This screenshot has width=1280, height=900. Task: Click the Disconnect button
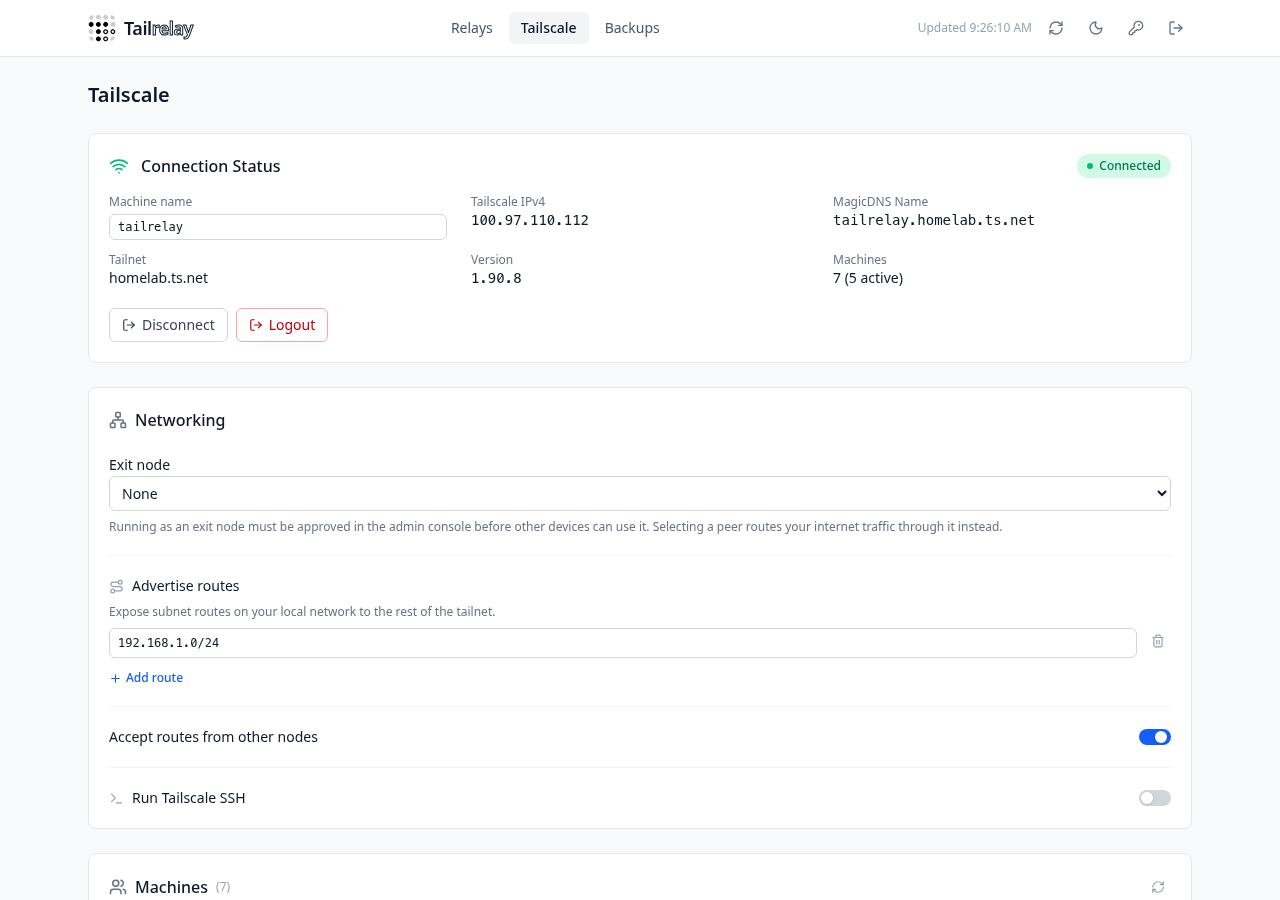(168, 325)
